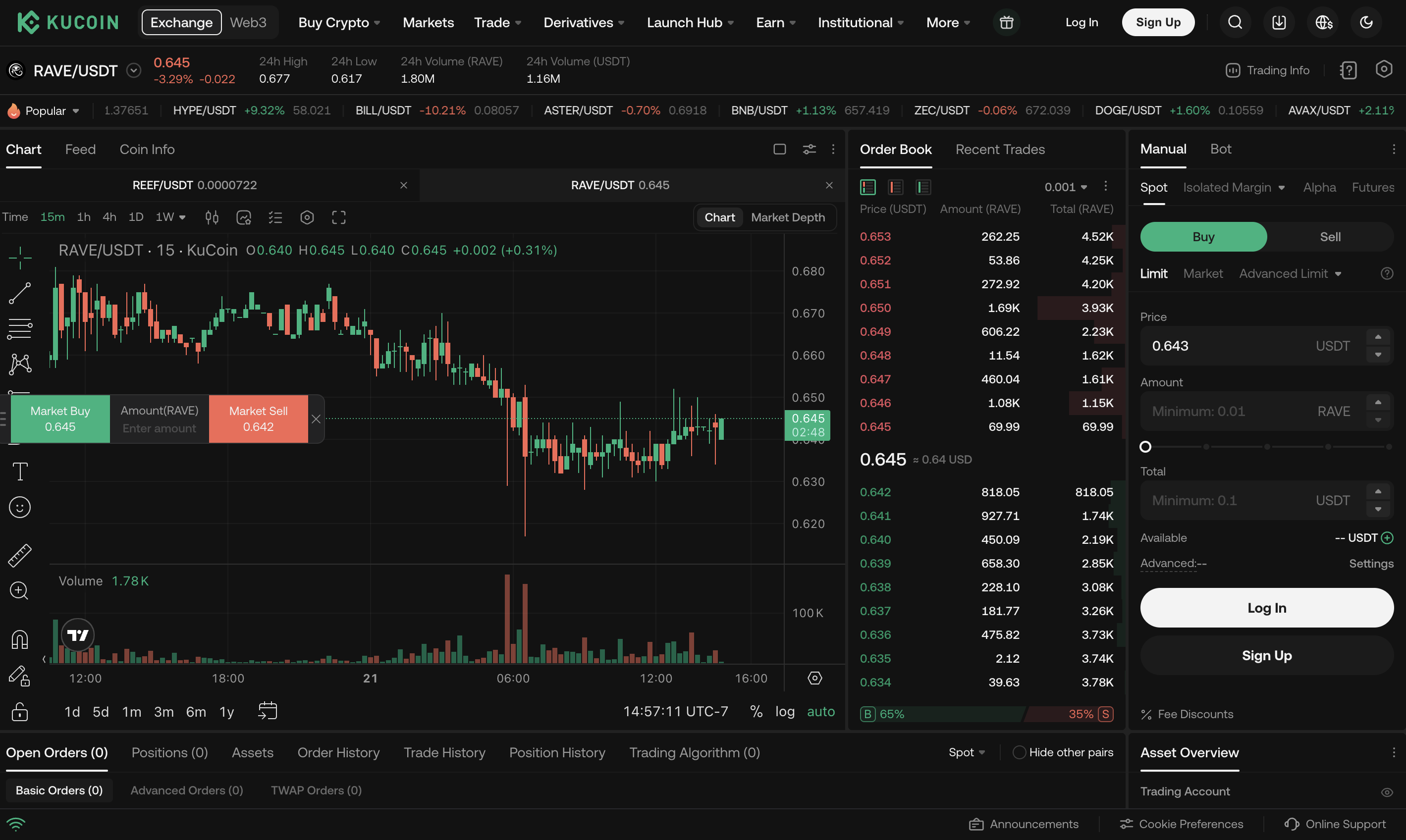1406x840 pixels.
Task: Open Online Support chat
Action: 1335,824
